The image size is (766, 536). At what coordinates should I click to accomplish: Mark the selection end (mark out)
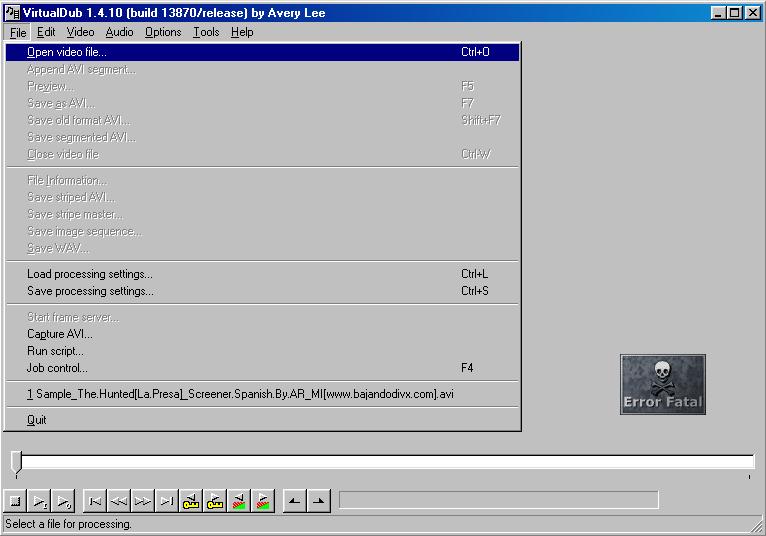coord(319,501)
